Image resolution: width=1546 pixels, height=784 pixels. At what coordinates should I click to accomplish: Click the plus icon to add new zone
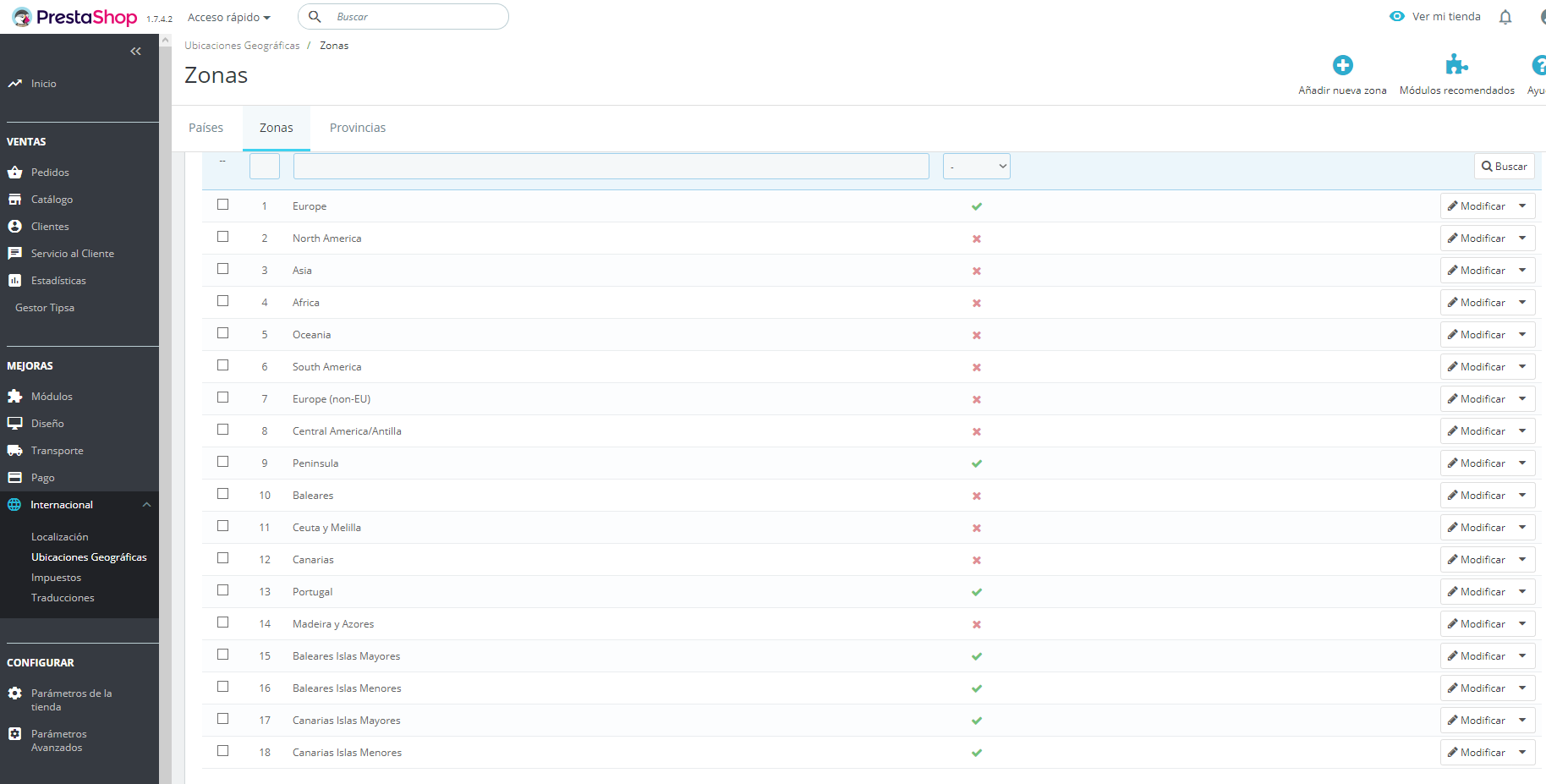pyautogui.click(x=1342, y=65)
